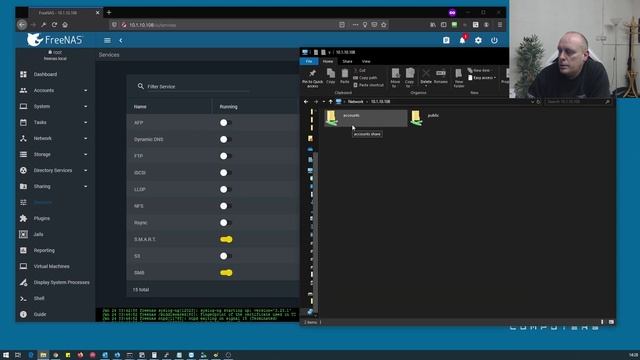Screen dimensions: 640x360
Task: Turn off the SMB service
Action: (x=226, y=273)
